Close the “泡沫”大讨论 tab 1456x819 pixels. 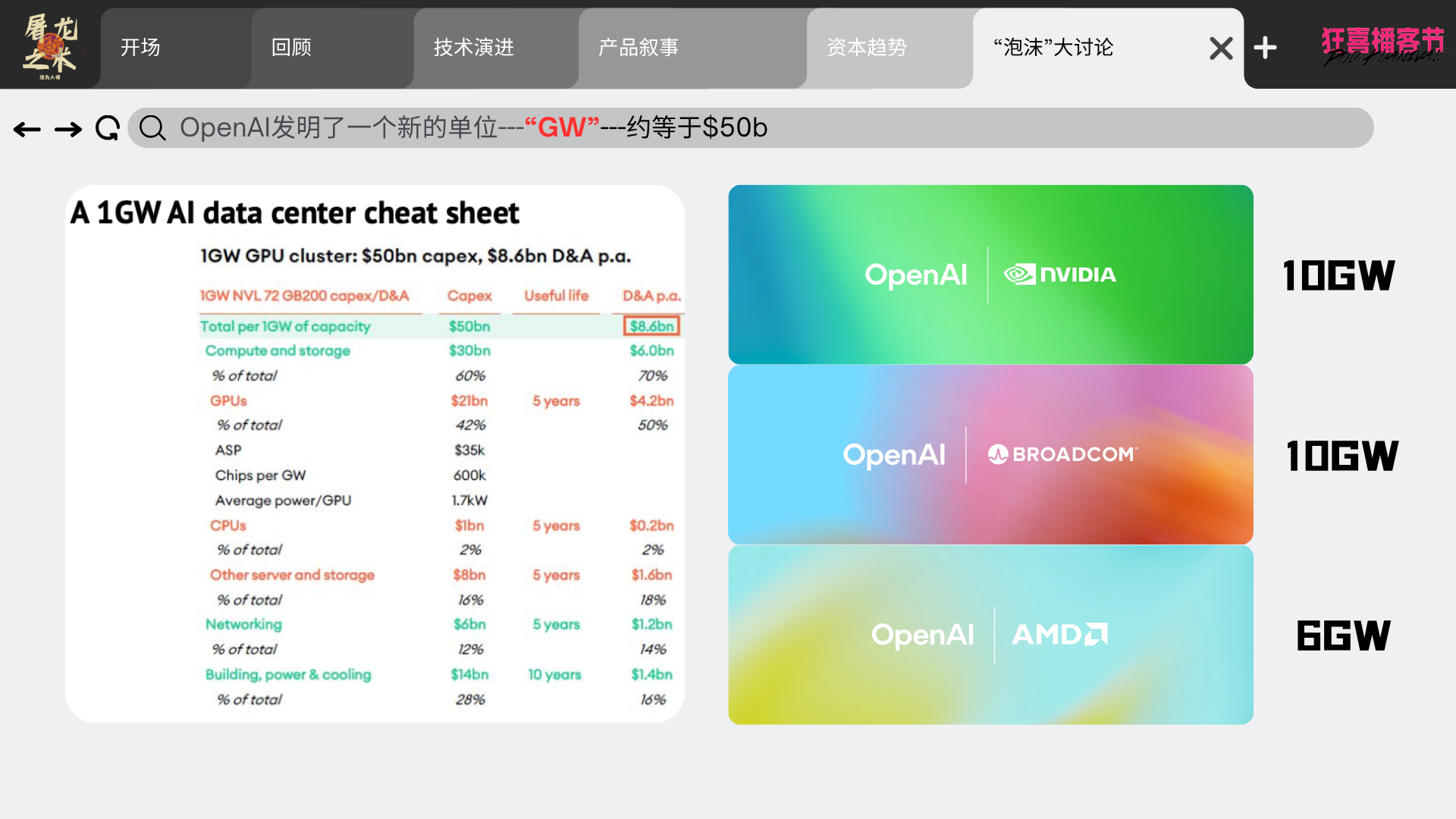click(1221, 49)
